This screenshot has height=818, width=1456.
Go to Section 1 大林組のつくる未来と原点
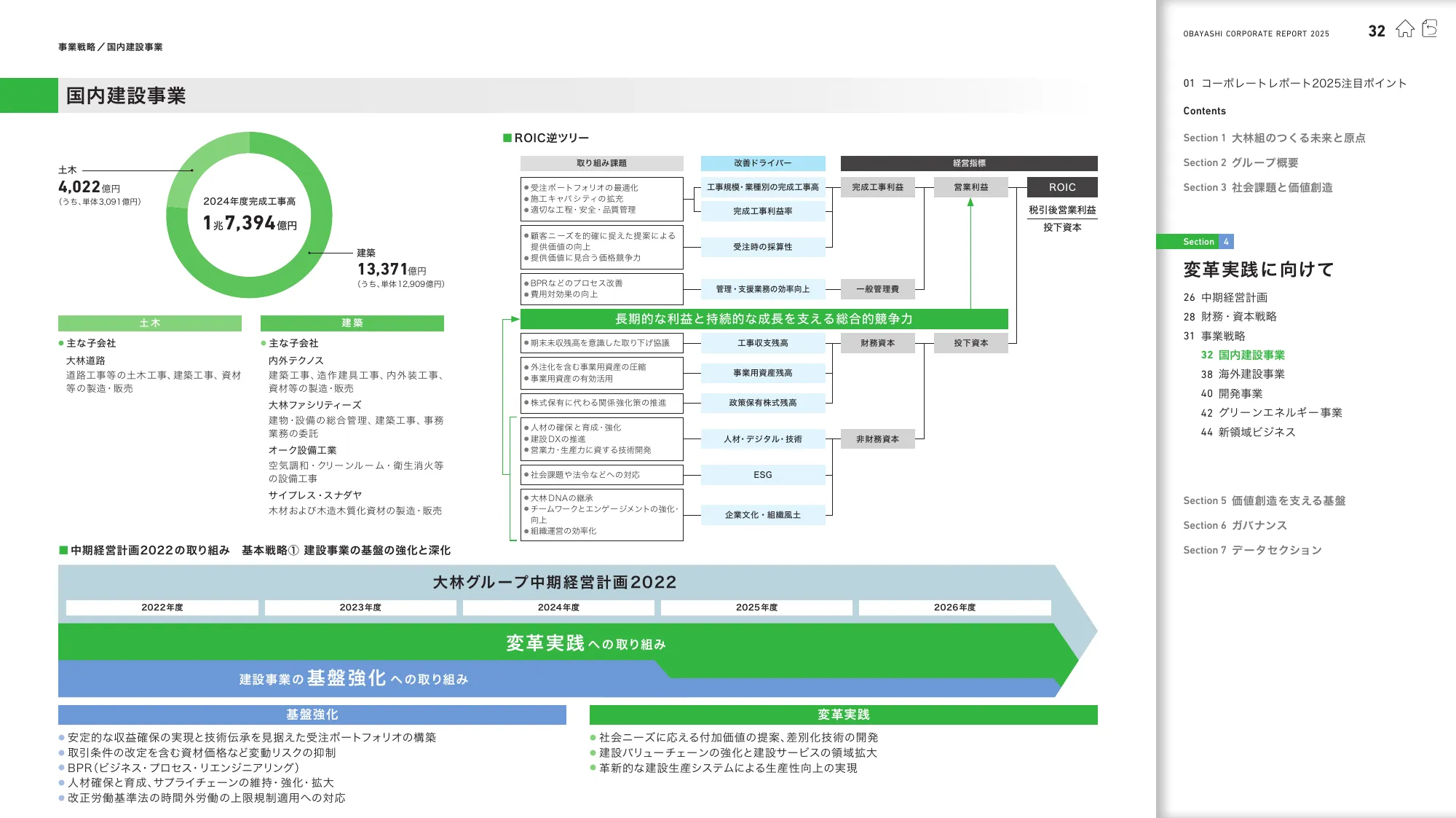(x=1274, y=138)
